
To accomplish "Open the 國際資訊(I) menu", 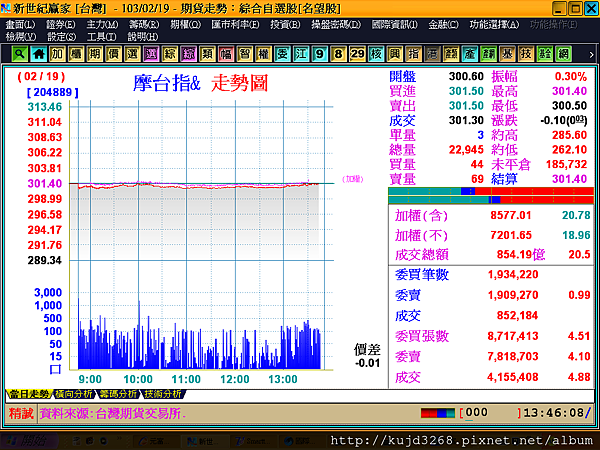I will [x=395, y=25].
